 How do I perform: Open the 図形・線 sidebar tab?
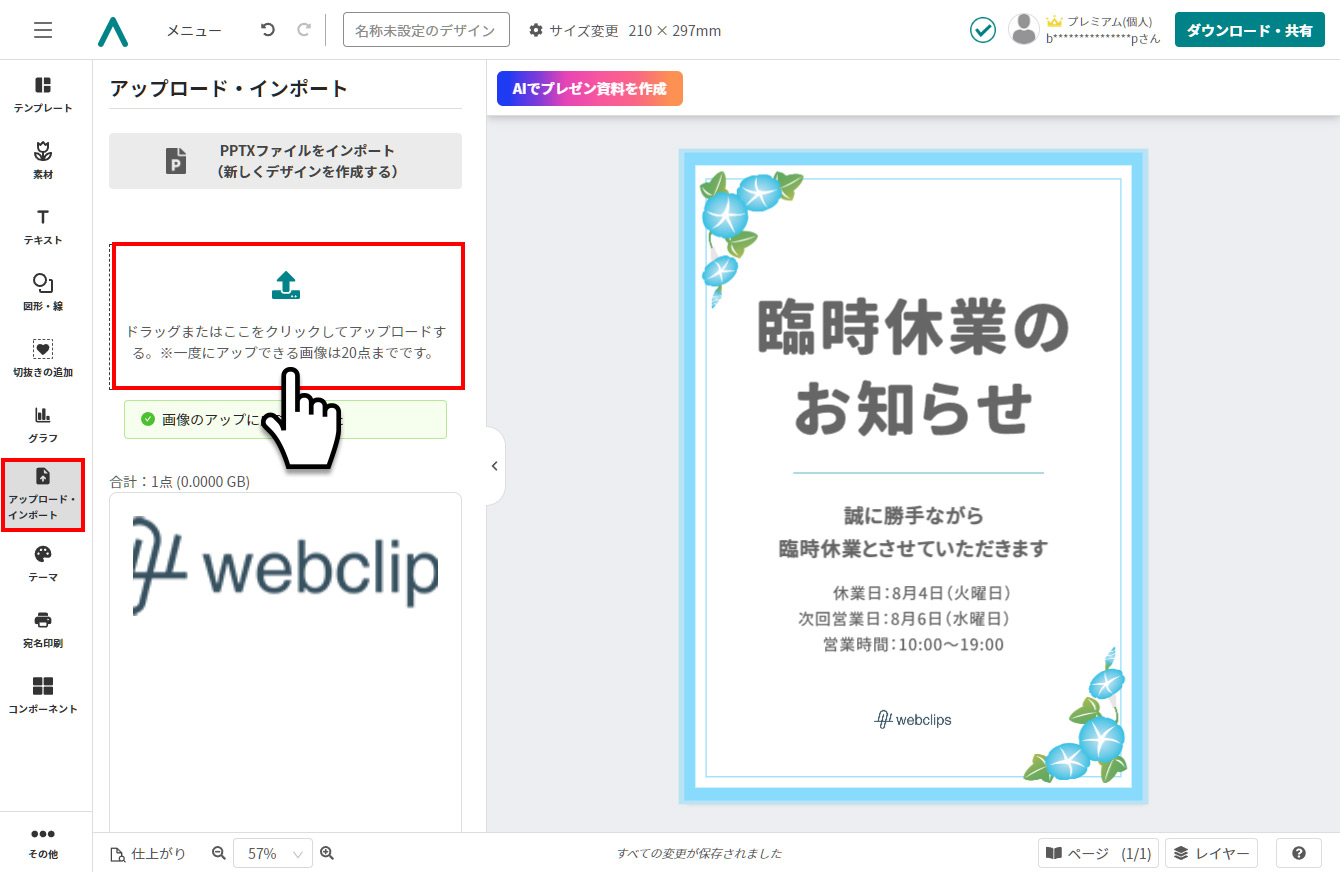pyautogui.click(x=43, y=292)
